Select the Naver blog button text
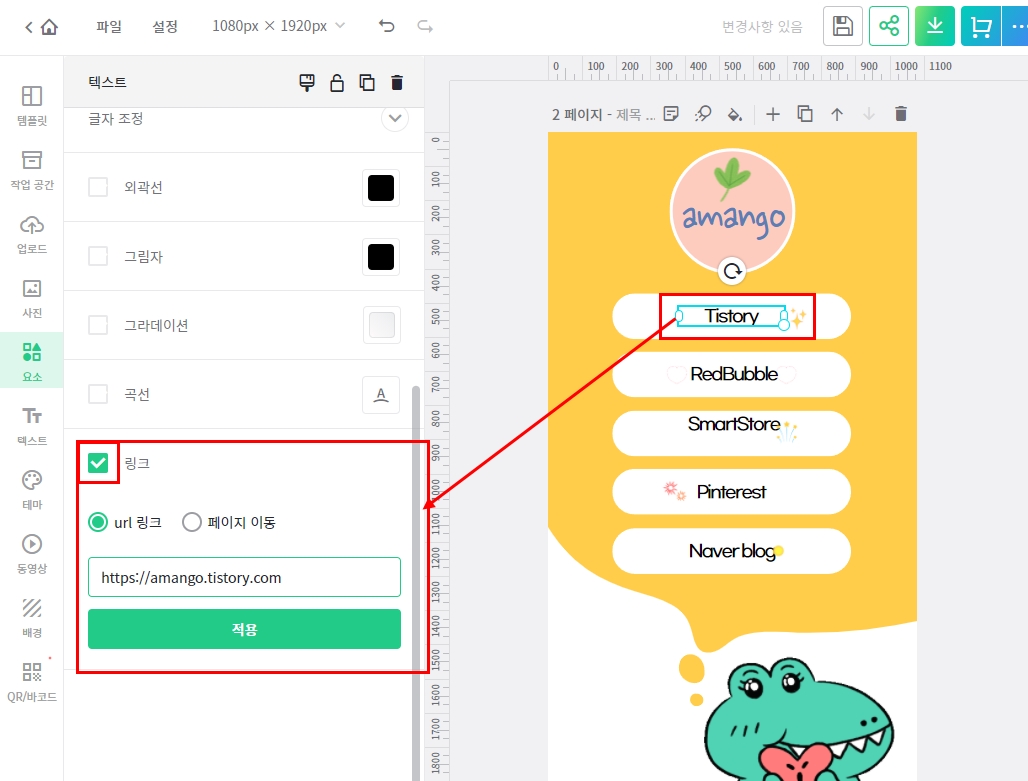The width and height of the screenshot is (1028, 781). 732,551
